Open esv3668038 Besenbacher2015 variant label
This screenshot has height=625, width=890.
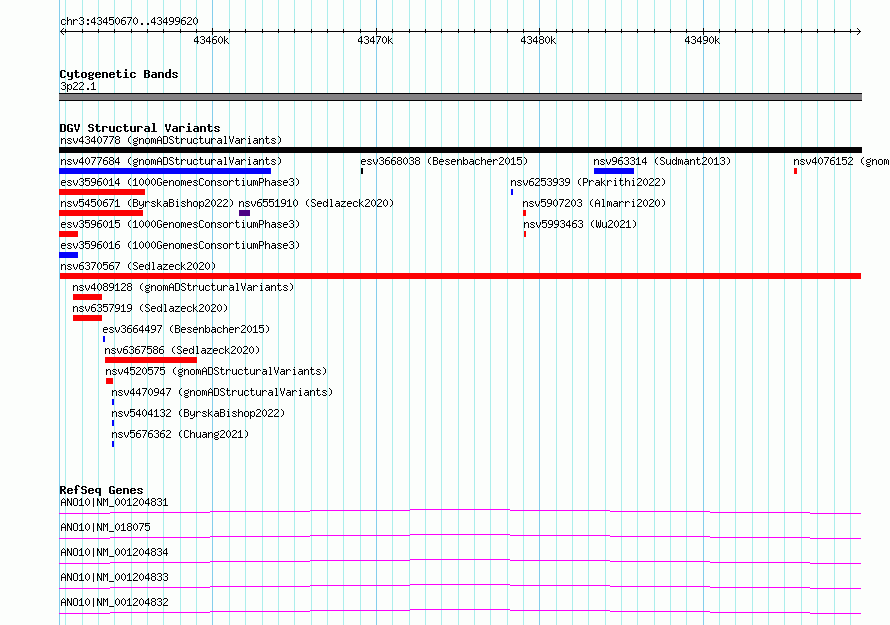pos(444,161)
